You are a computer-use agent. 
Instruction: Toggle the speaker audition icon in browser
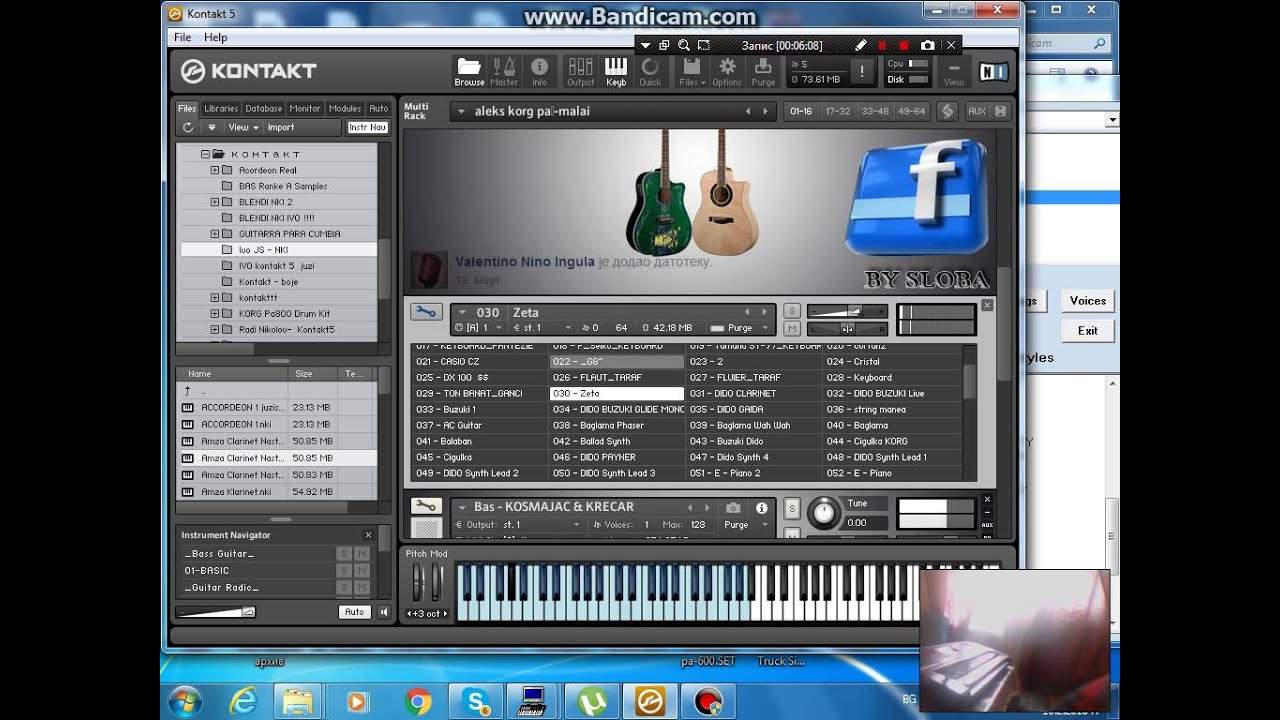[x=384, y=612]
